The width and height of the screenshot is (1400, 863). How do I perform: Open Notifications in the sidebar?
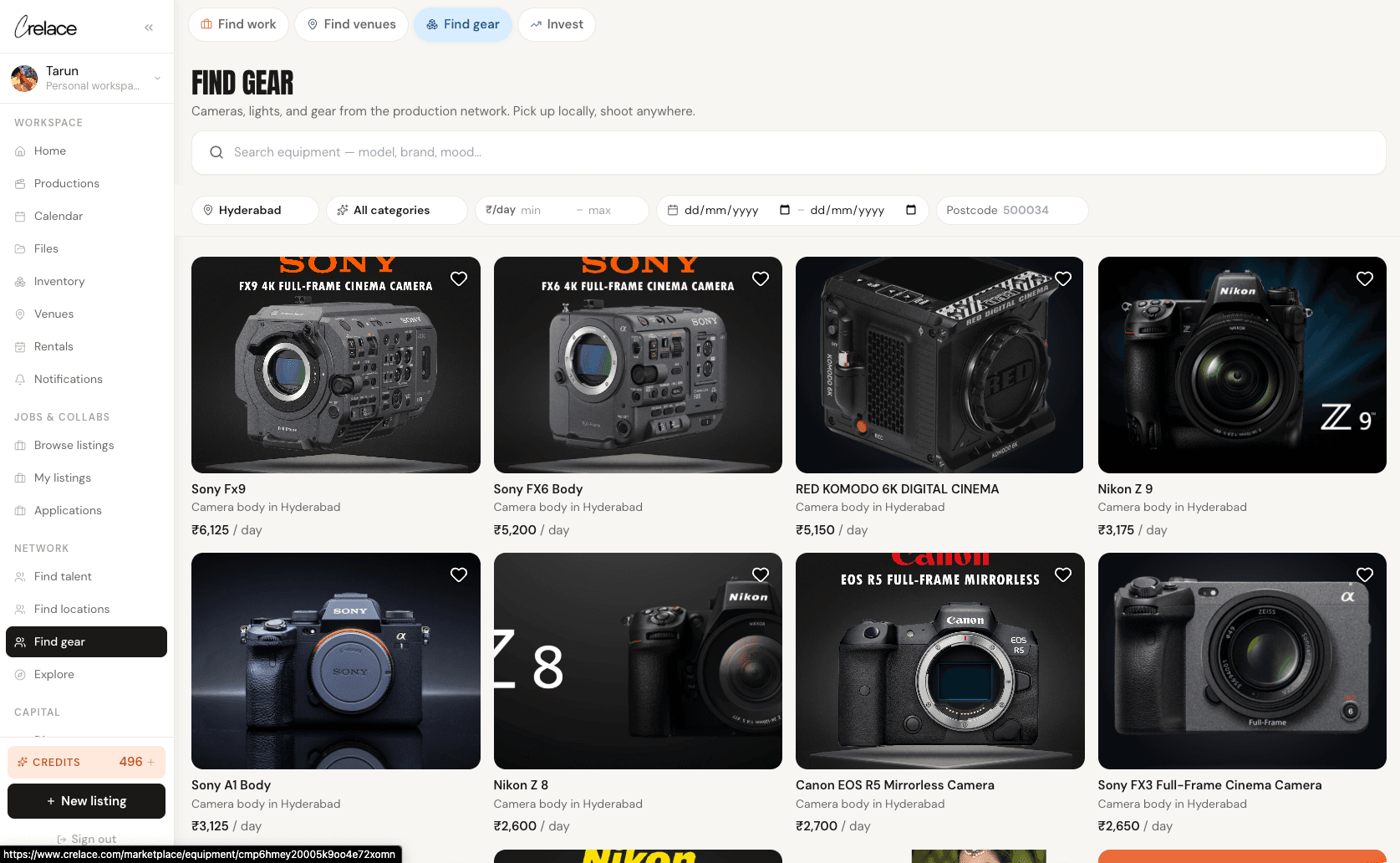(x=87, y=380)
